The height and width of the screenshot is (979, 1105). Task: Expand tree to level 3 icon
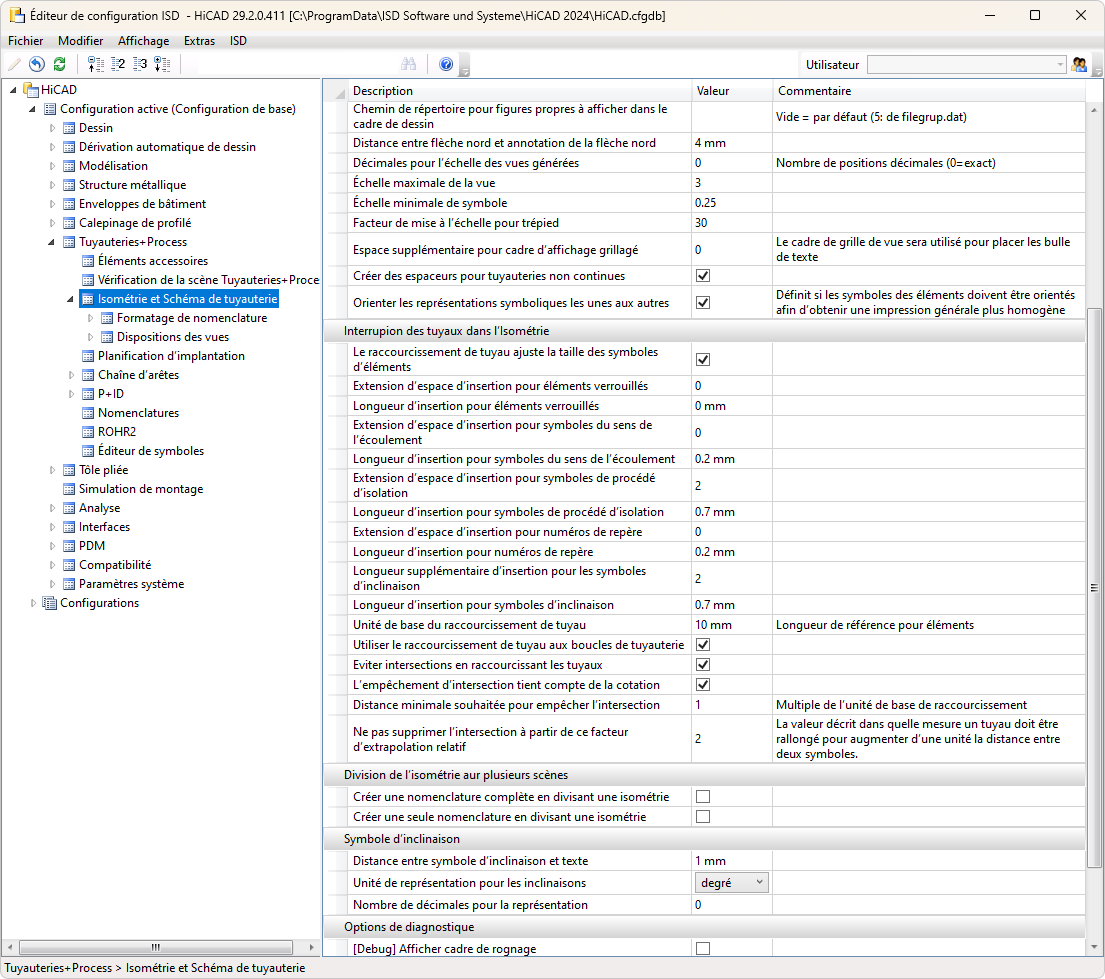[140, 64]
